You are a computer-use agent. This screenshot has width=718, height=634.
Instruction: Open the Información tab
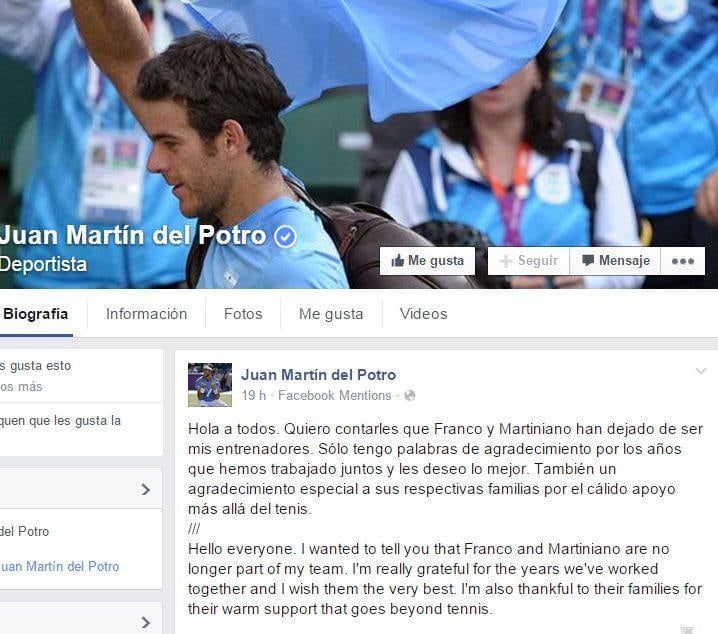(147, 314)
